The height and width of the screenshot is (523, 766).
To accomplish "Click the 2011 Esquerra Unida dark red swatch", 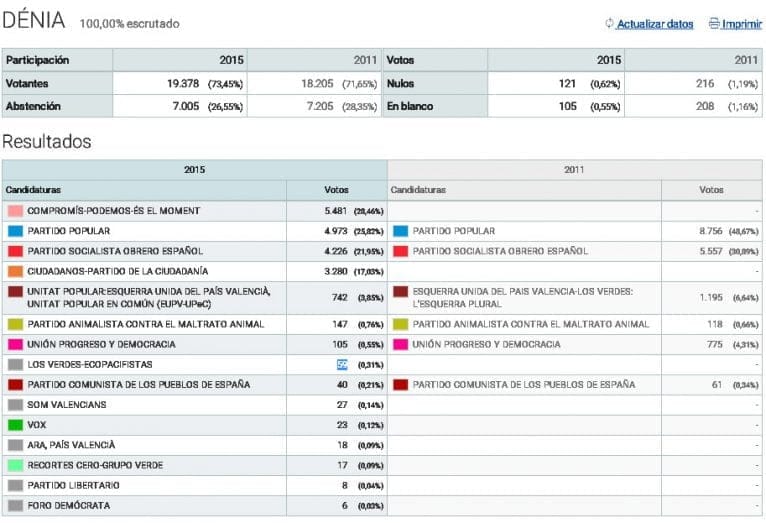I will pyautogui.click(x=401, y=292).
